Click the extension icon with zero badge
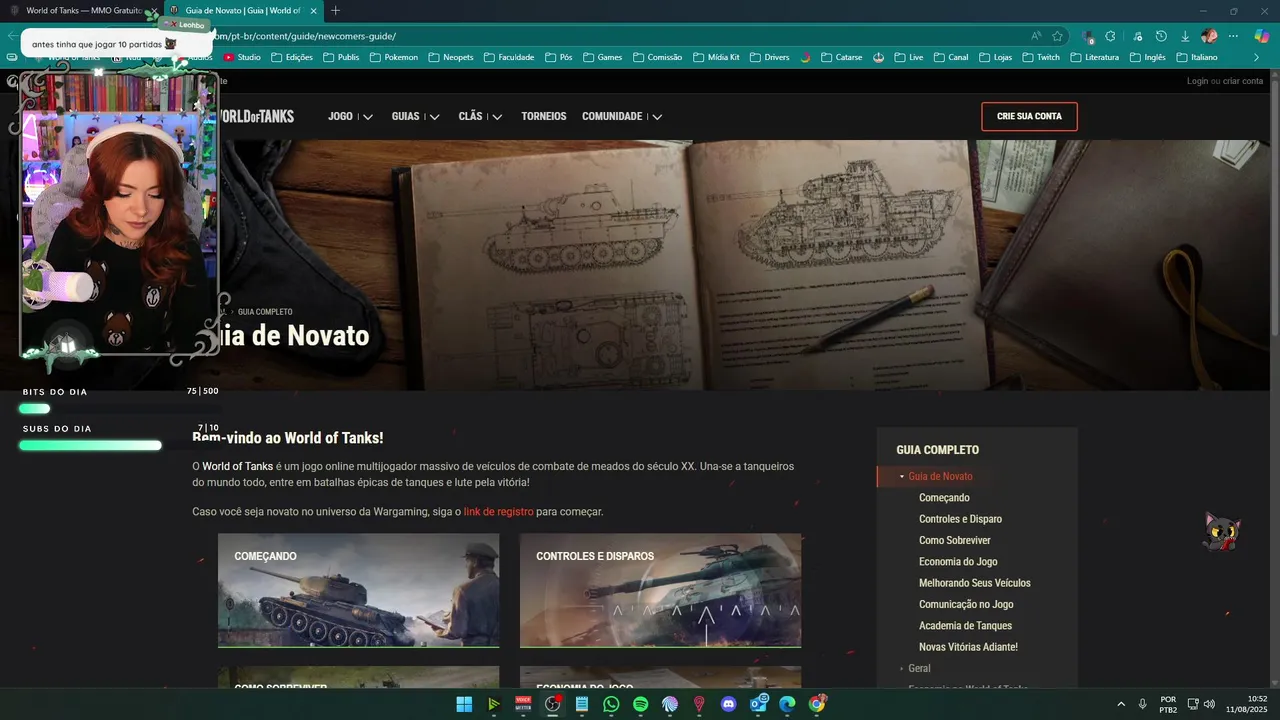 (1087, 36)
